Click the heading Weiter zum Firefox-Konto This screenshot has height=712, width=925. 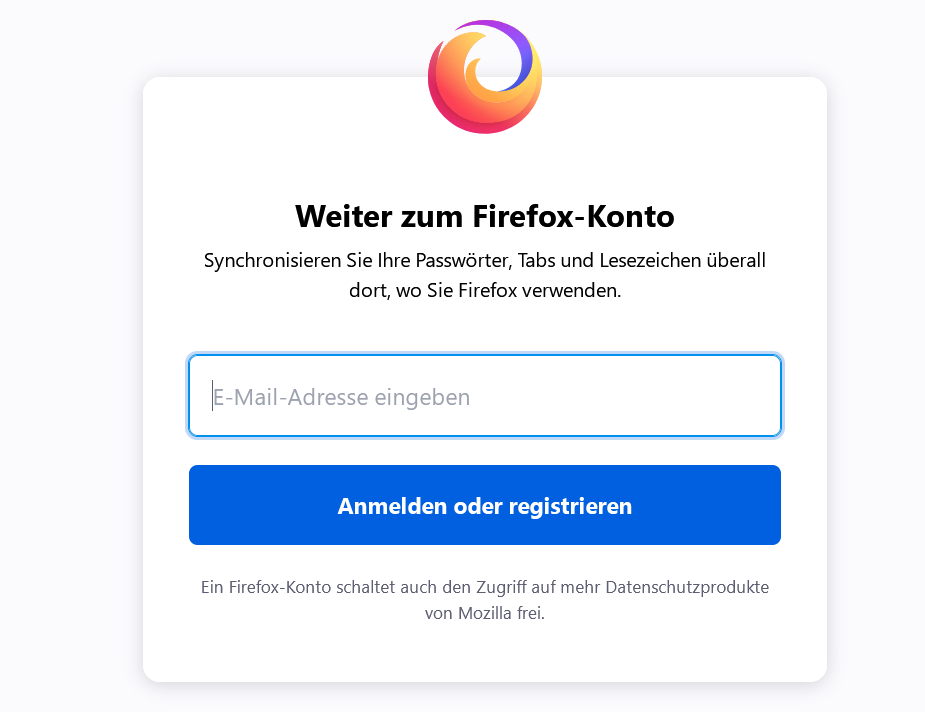(484, 216)
